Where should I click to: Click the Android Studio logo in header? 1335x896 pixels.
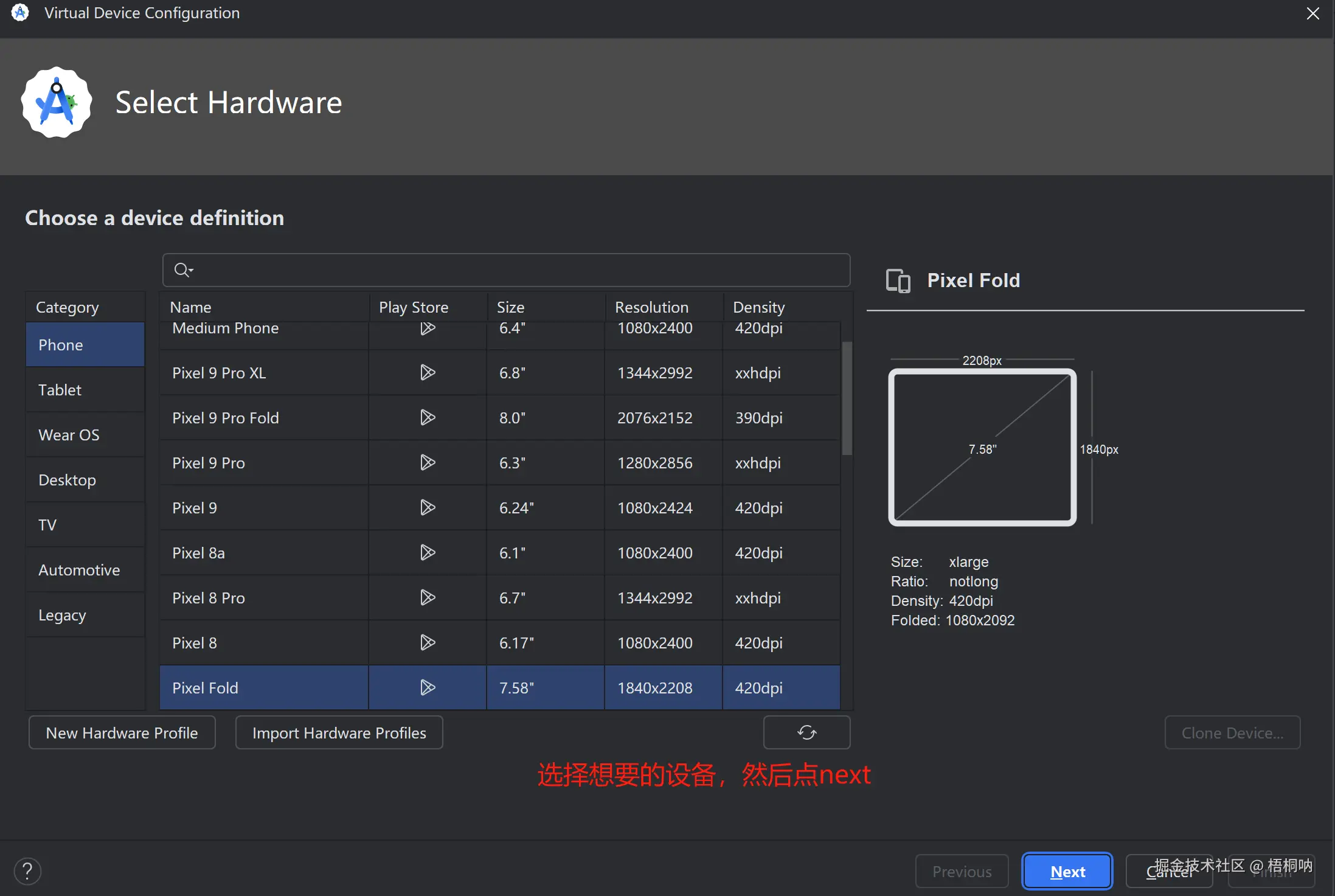point(57,102)
